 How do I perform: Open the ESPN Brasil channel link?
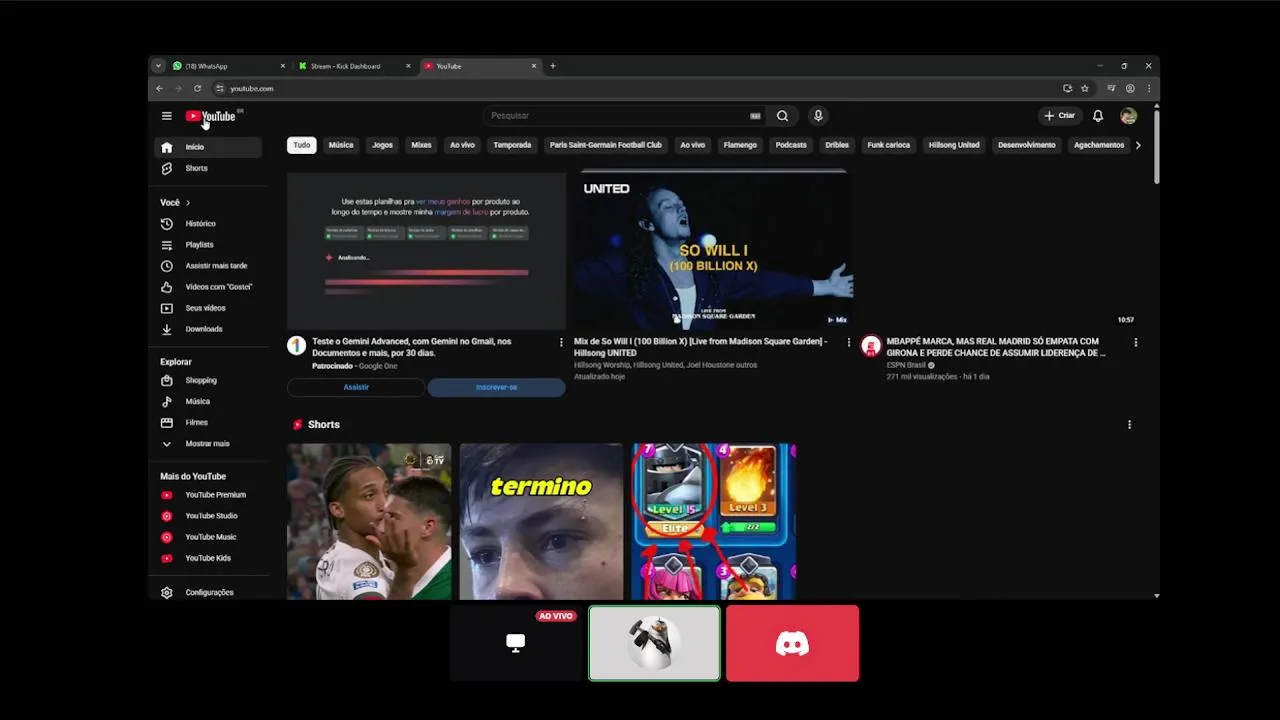coord(906,365)
